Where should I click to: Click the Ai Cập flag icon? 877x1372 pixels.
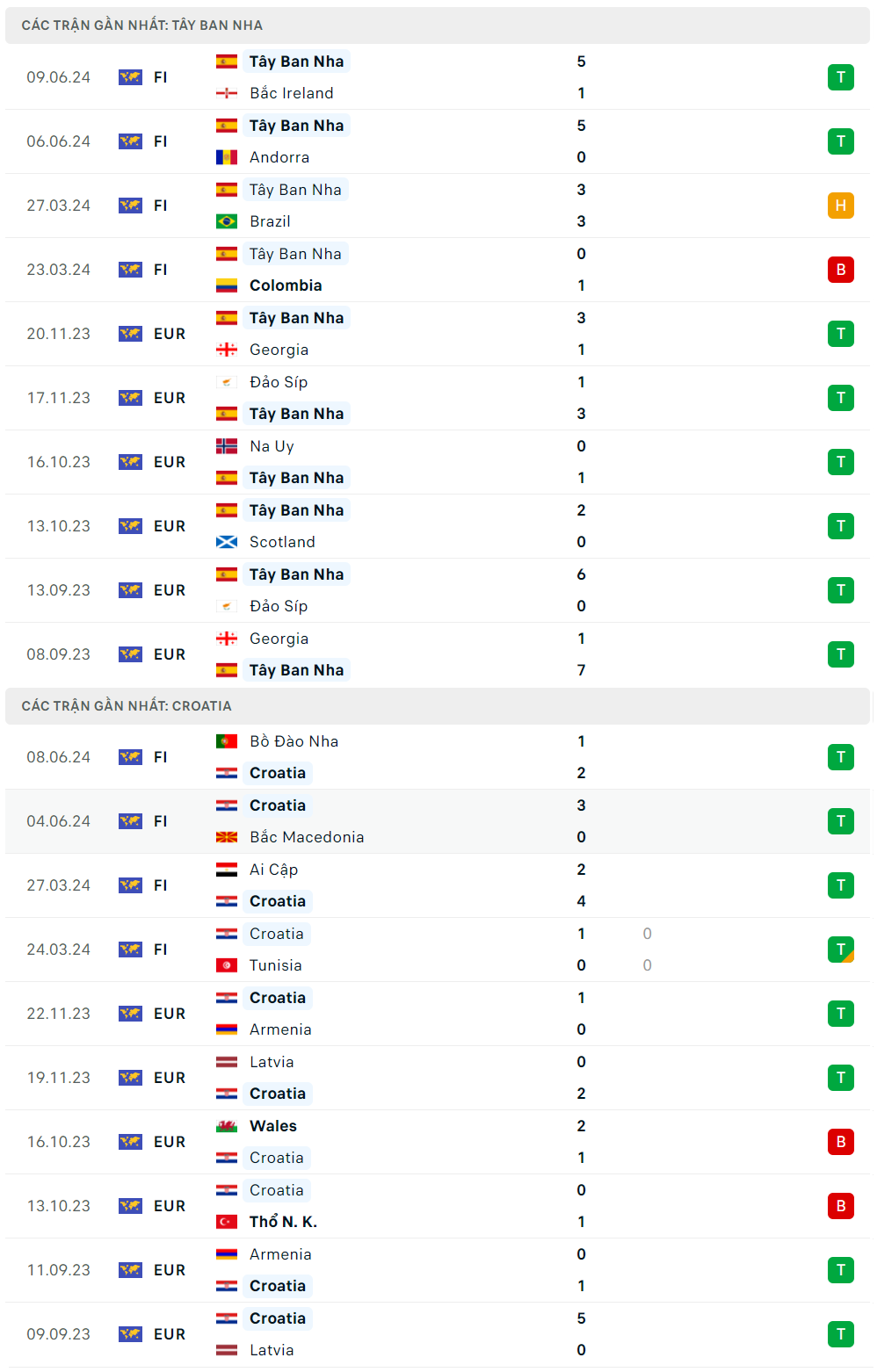pos(227,870)
